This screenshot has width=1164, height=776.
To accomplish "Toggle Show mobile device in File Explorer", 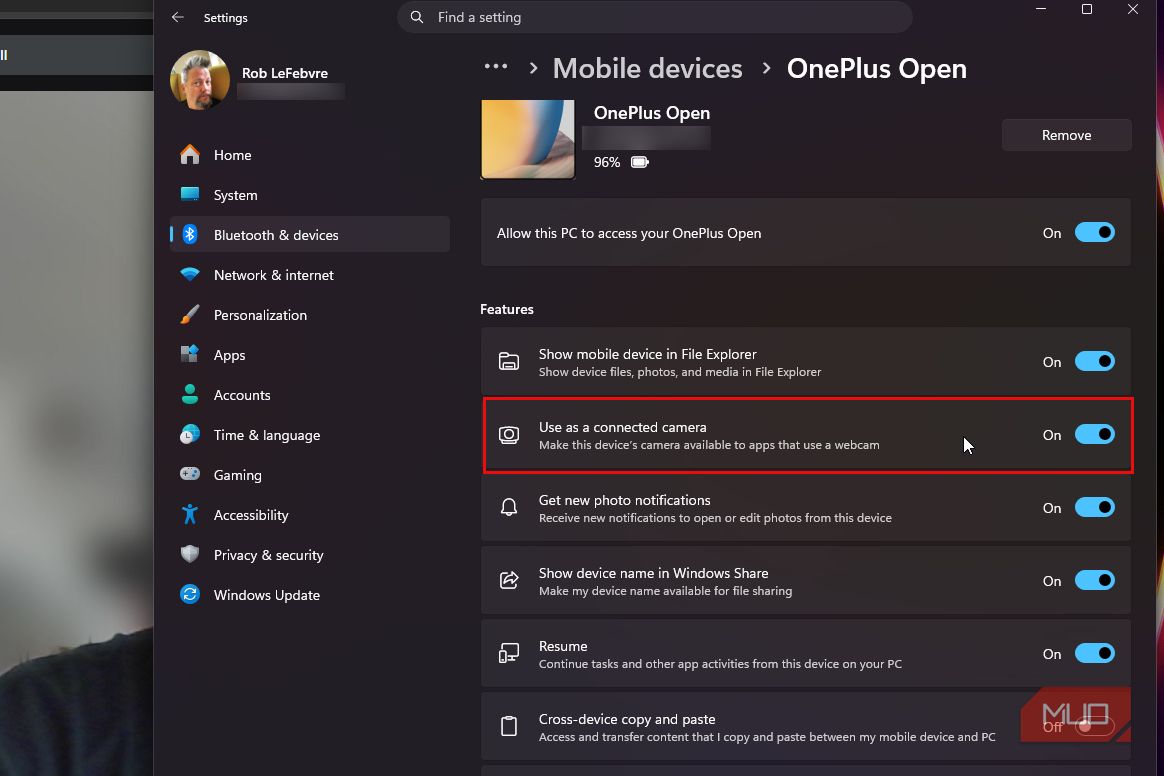I will (1095, 362).
